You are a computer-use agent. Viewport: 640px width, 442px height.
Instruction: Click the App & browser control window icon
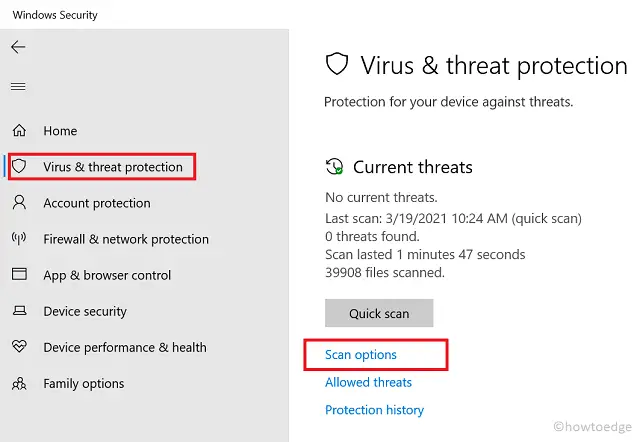coord(19,275)
